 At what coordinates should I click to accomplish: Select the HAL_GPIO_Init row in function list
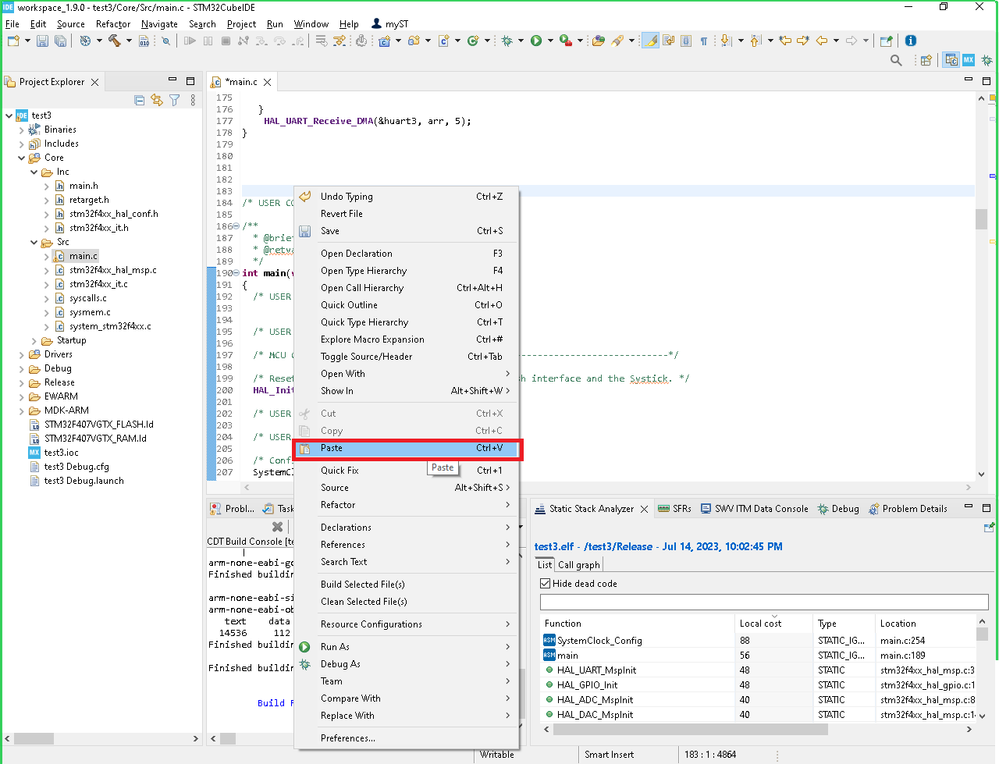point(758,685)
